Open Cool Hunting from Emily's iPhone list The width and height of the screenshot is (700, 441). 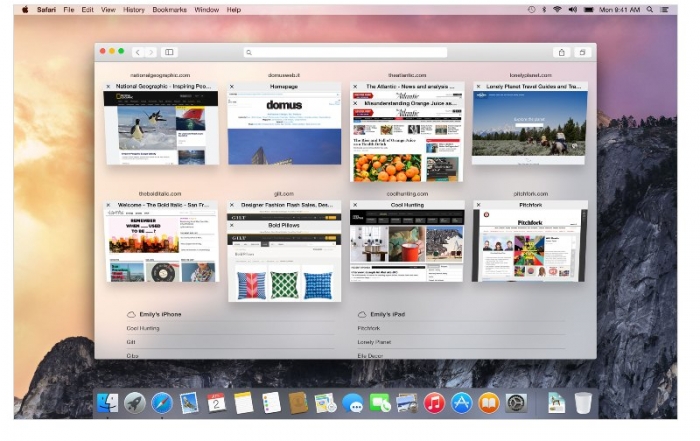click(x=143, y=328)
